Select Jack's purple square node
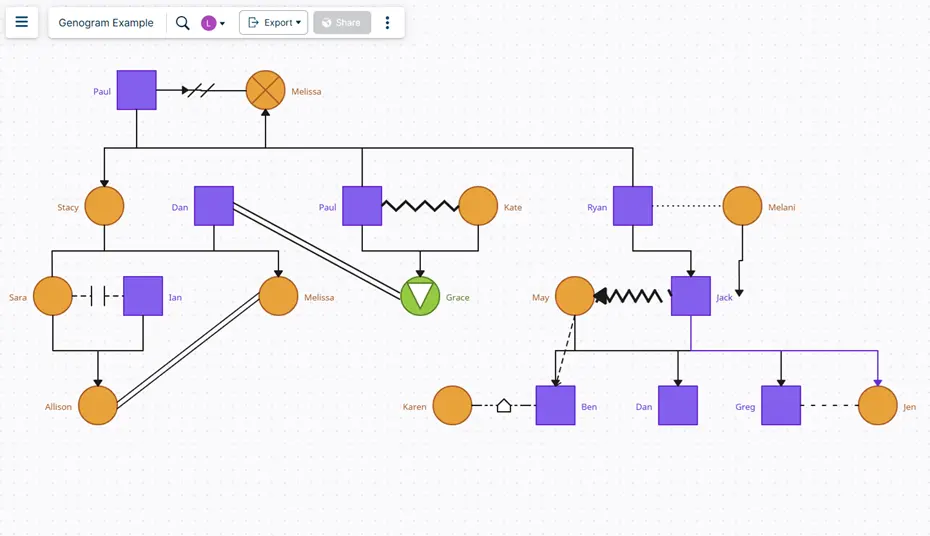This screenshot has height=536, width=930. click(690, 296)
